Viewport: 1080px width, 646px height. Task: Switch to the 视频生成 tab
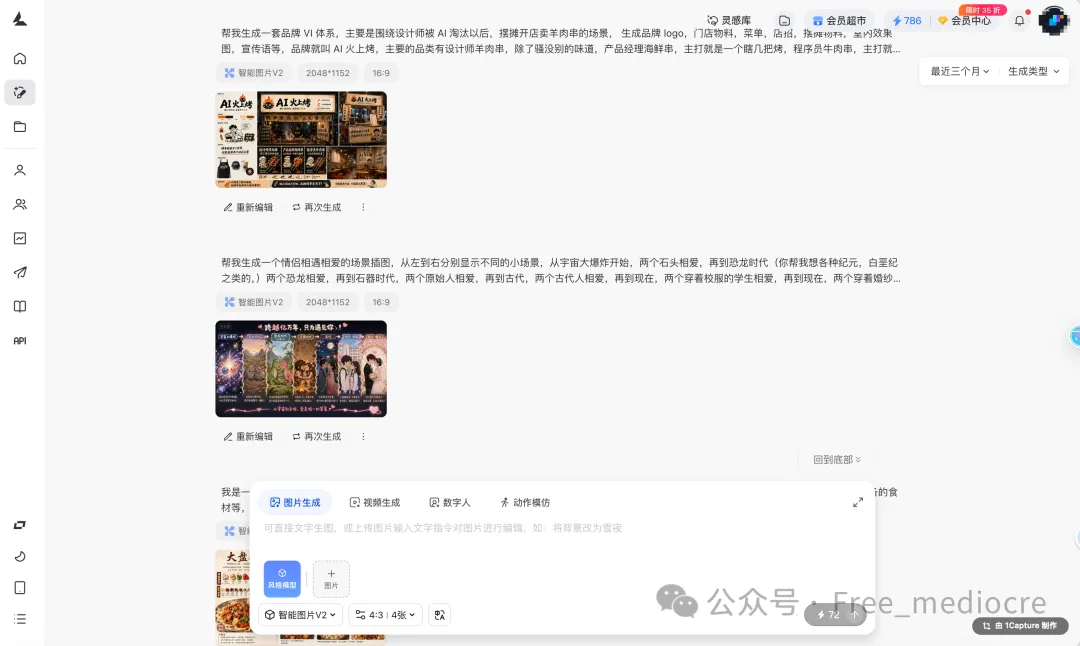point(375,503)
